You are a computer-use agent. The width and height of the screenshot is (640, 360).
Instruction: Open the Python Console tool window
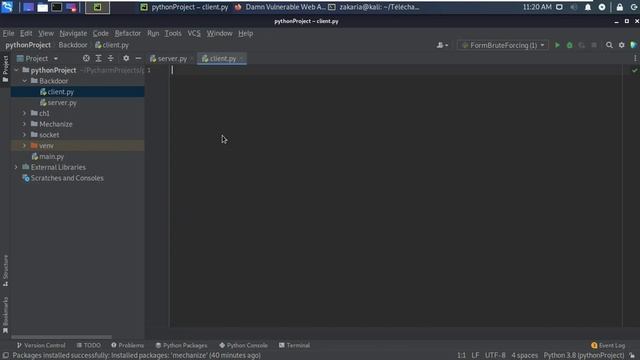243,345
